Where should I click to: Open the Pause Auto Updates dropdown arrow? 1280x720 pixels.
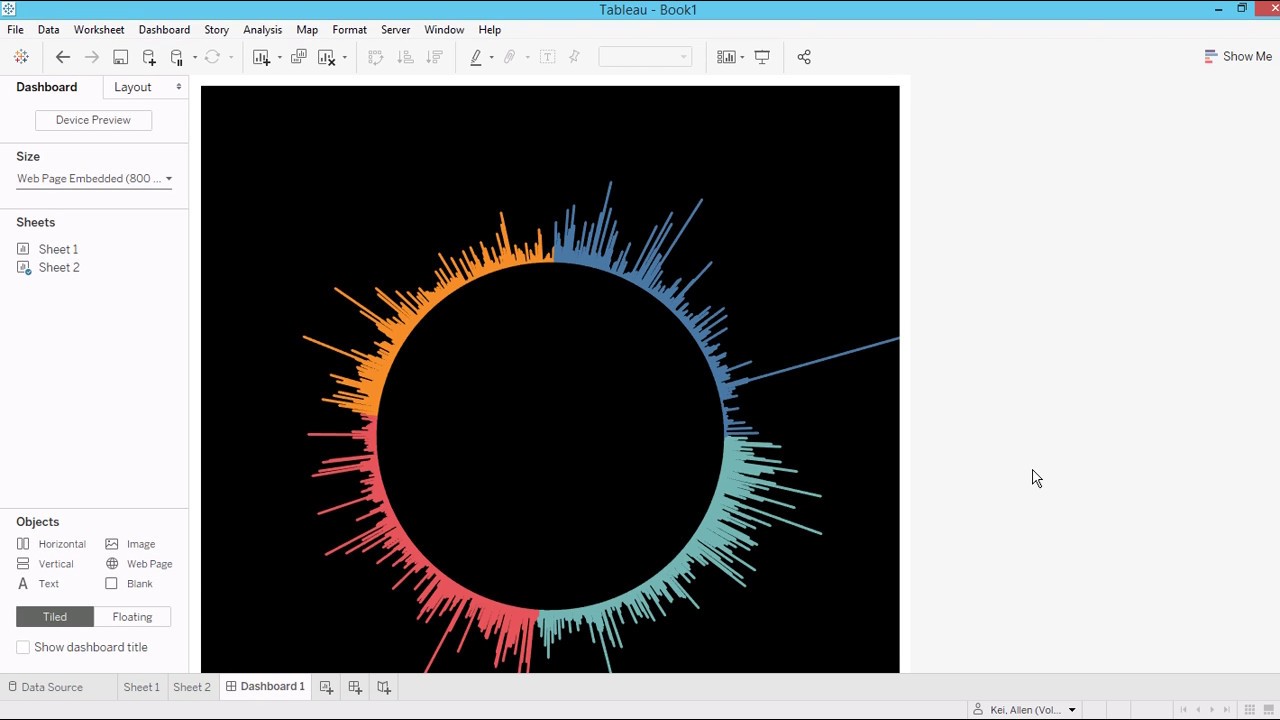[194, 57]
